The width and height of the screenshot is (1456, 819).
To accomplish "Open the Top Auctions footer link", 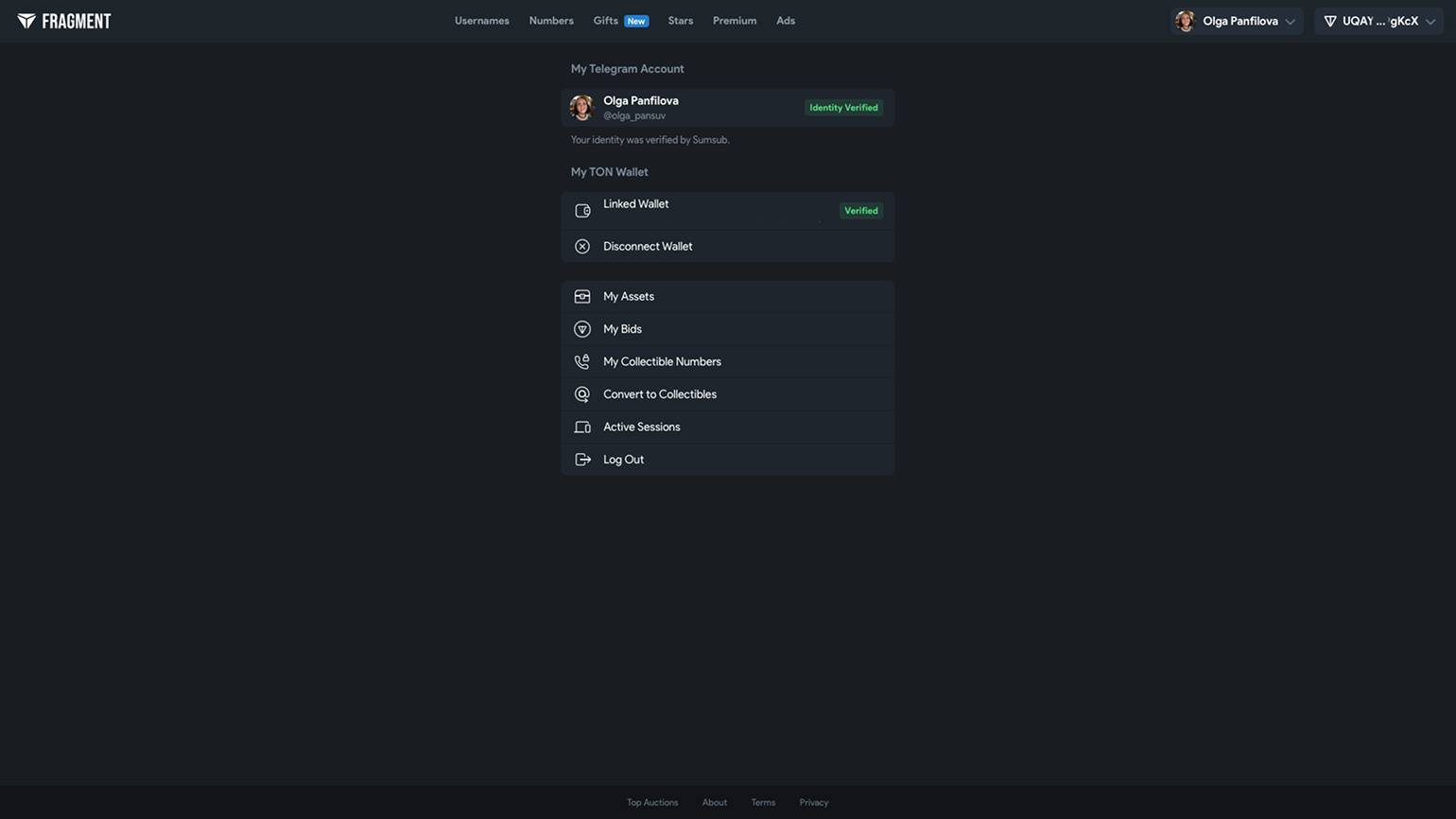I will [652, 803].
